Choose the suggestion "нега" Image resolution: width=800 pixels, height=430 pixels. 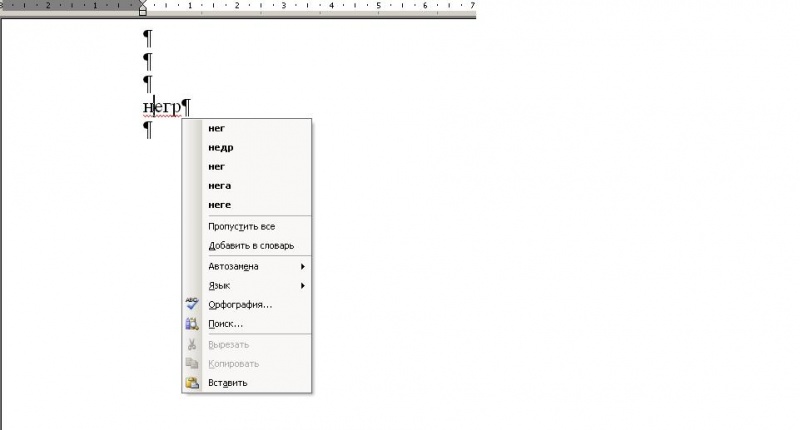pos(219,185)
